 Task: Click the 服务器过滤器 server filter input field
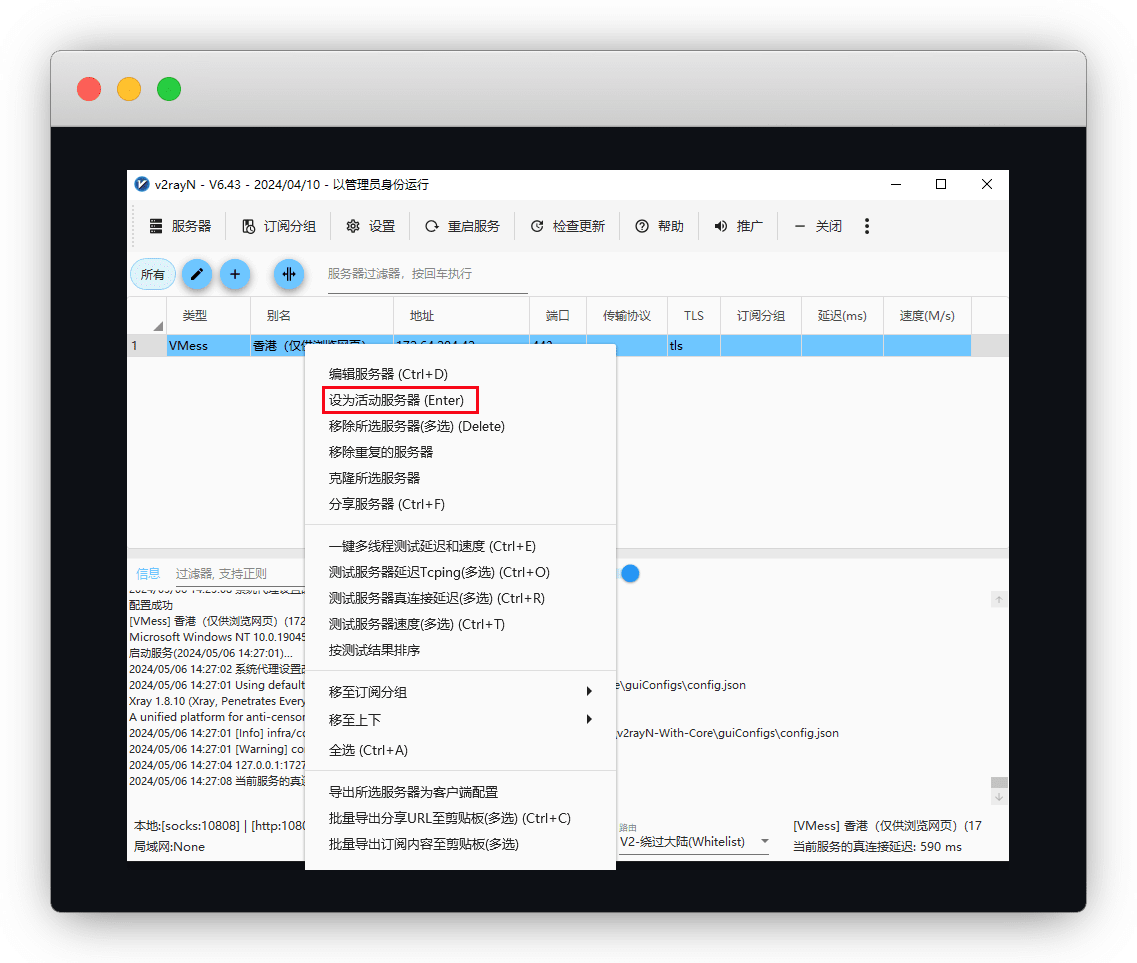tap(427, 274)
